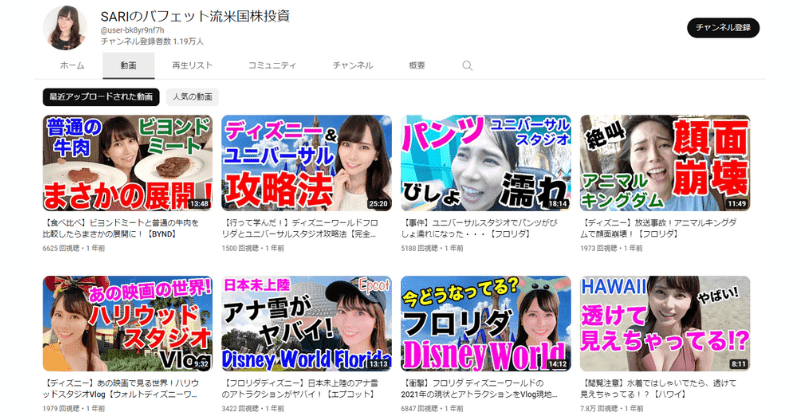The image size is (800, 420).
Task: Open the ディズニー&ユニバーサル攻略法 thumbnail
Action: (307, 163)
